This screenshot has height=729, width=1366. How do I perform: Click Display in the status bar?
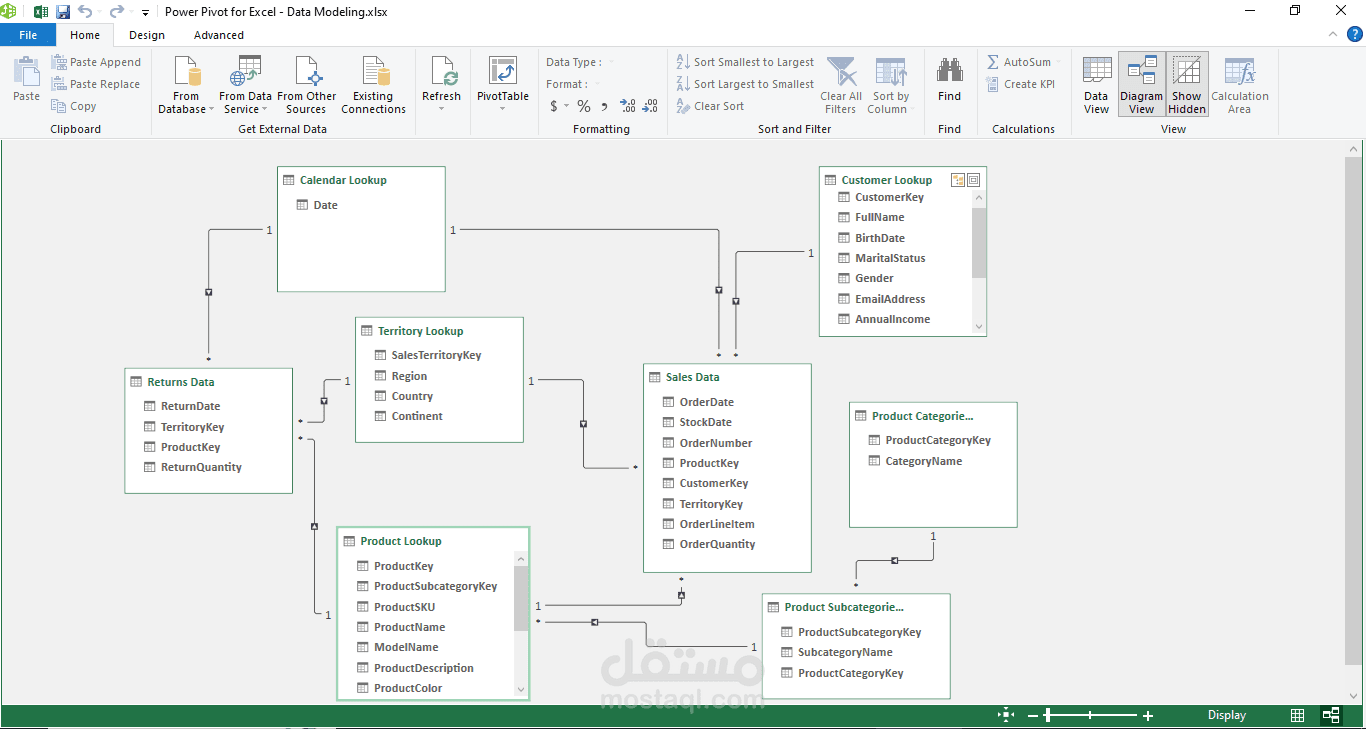1227,715
